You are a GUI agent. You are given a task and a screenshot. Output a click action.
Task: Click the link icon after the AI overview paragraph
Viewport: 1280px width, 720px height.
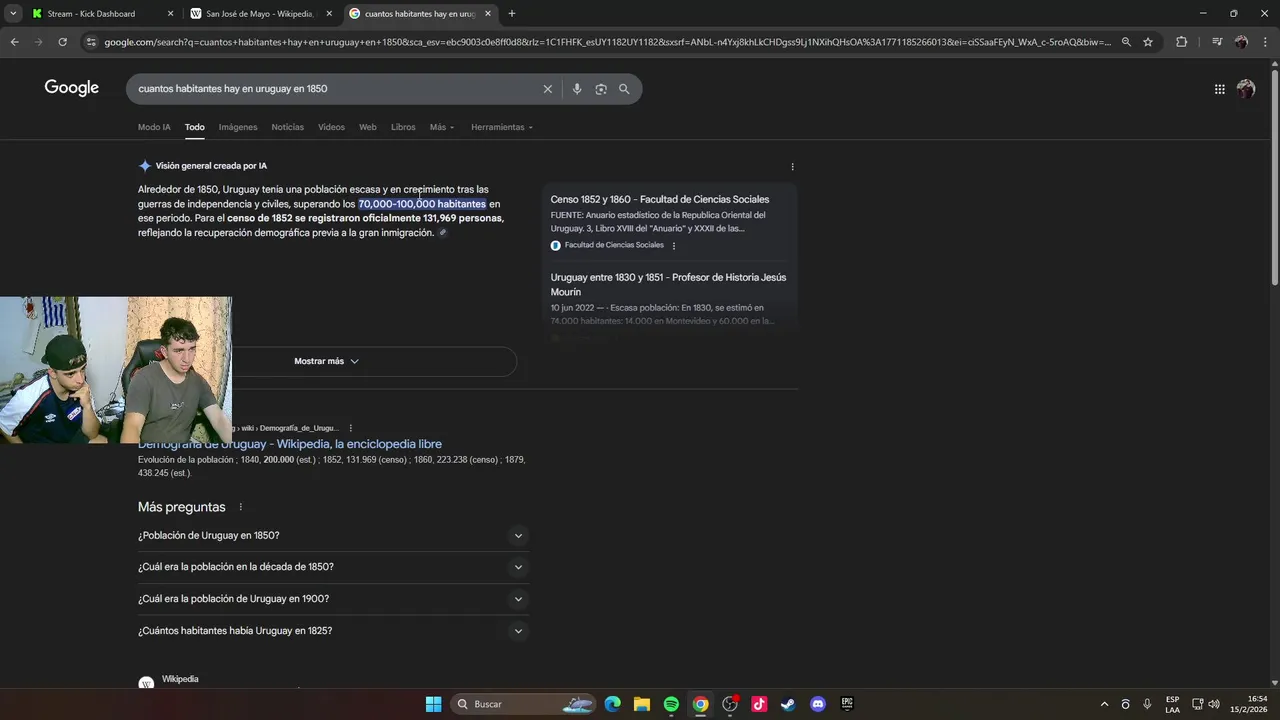tap(443, 233)
